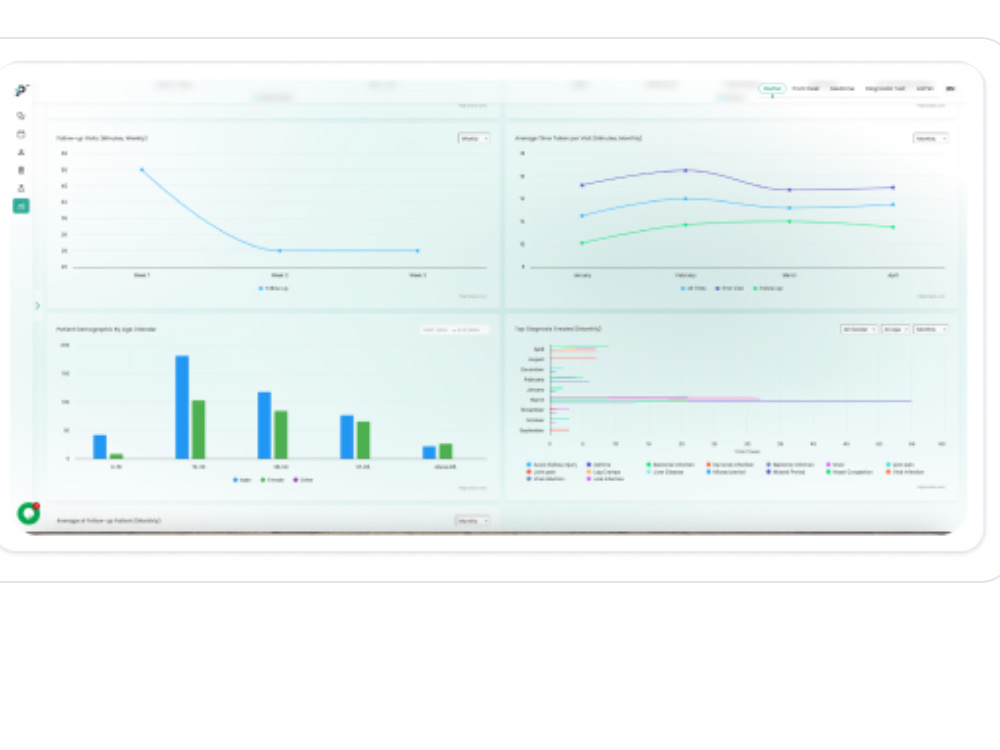The height and width of the screenshot is (750, 1000).
Task: Toggle the Male legend item
Action: pos(242,480)
